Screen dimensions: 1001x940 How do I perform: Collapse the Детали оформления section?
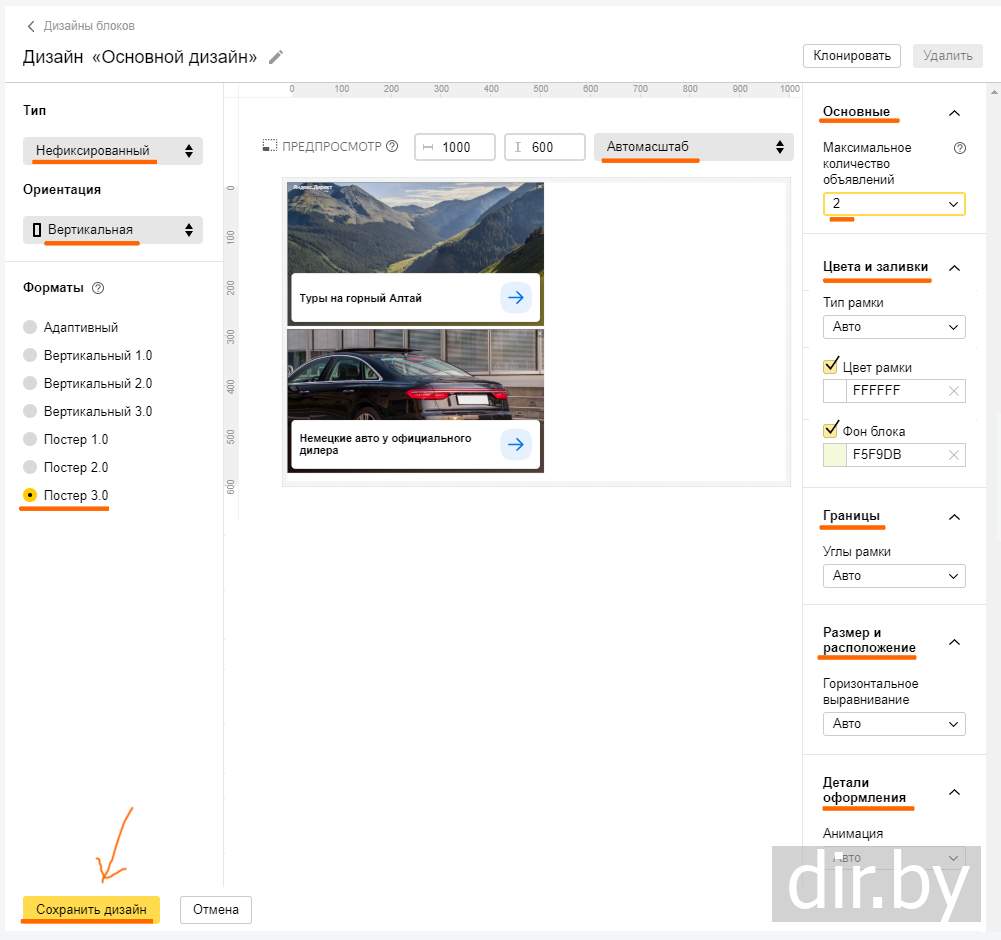pos(954,792)
